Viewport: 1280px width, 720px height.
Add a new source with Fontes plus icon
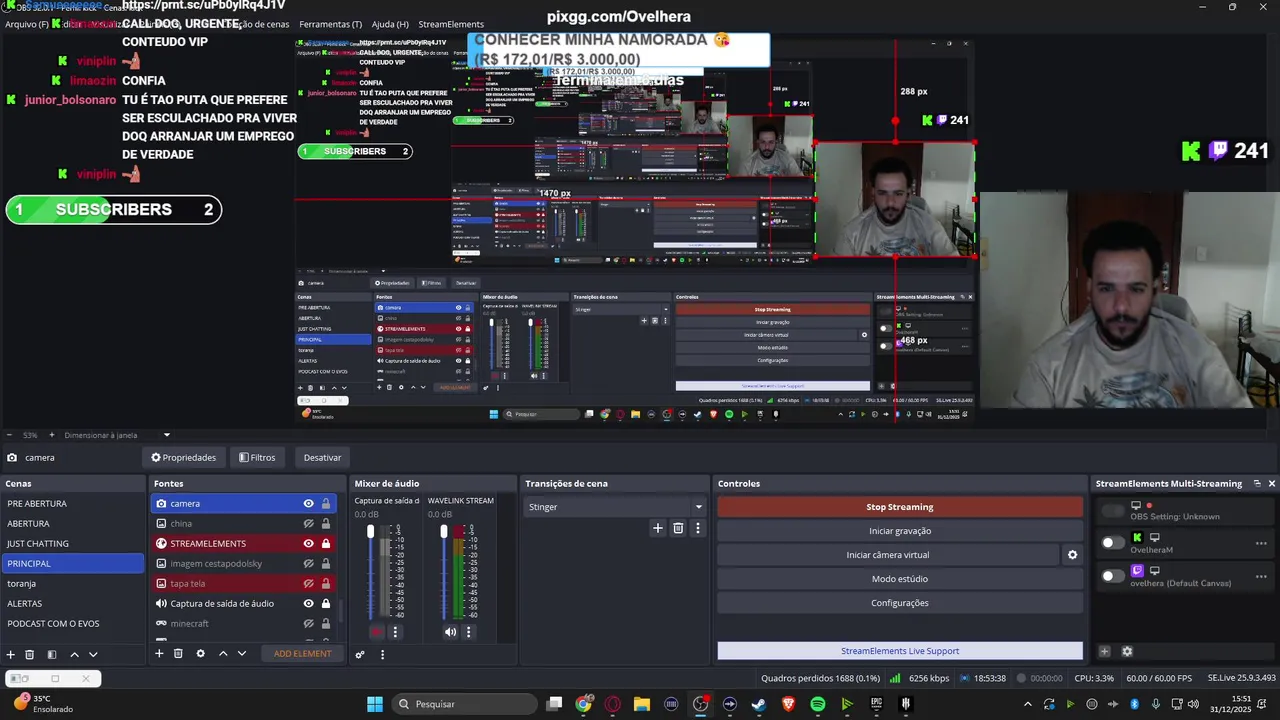coord(159,653)
